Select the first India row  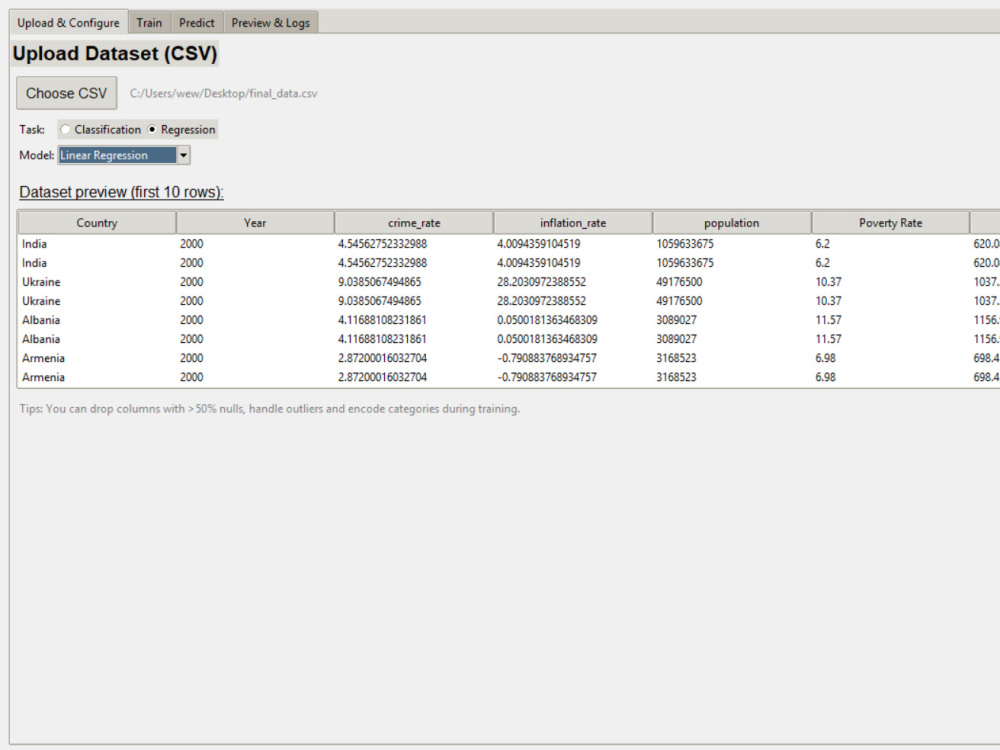coord(509,244)
